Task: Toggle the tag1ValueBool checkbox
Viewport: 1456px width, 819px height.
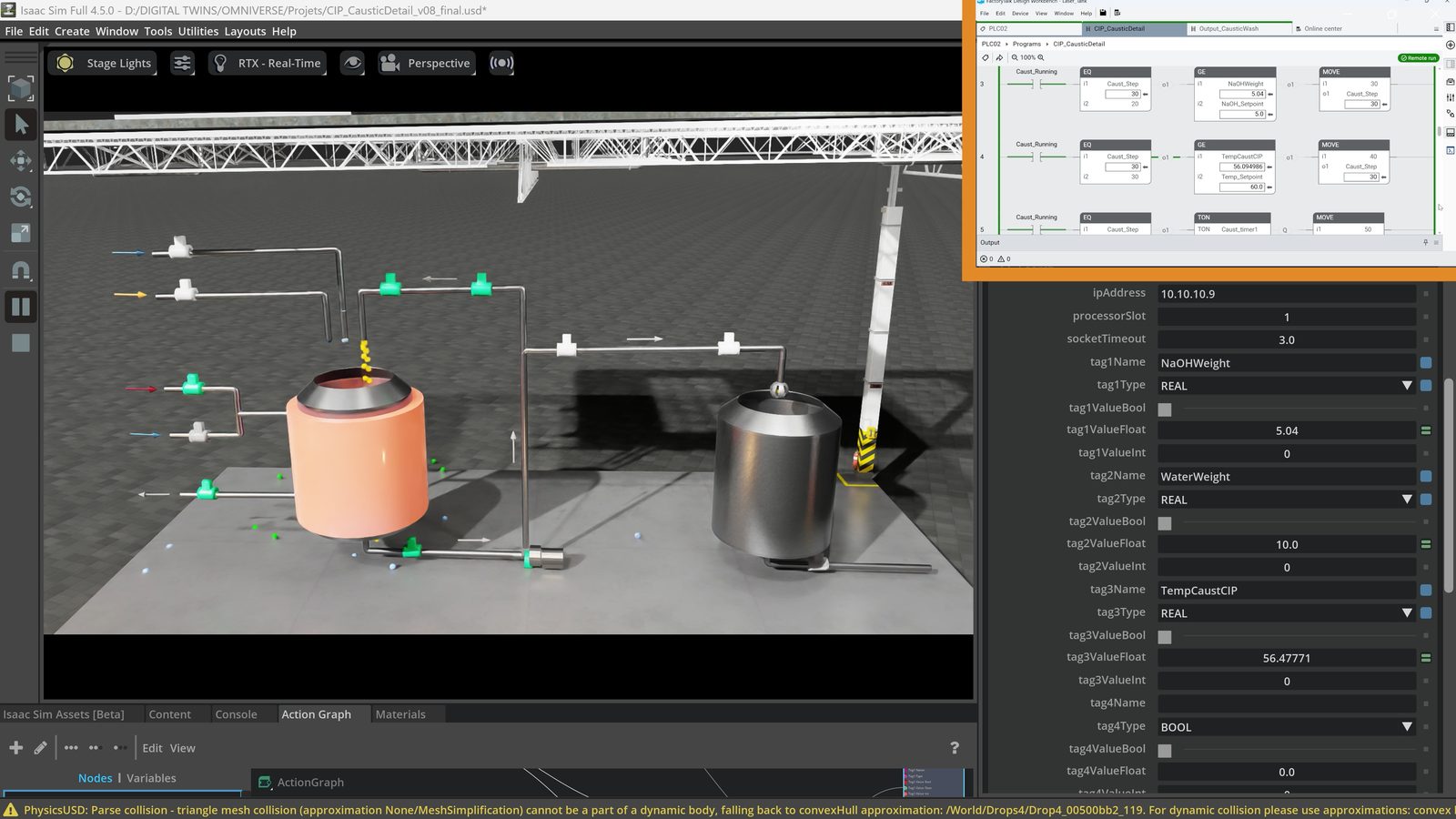Action: pyautogui.click(x=1165, y=409)
